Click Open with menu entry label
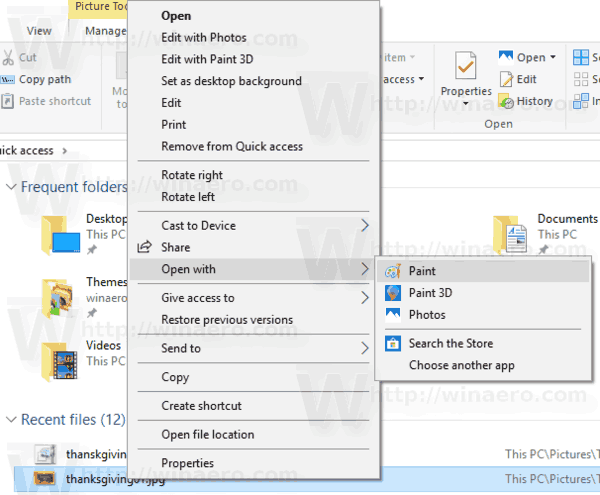 (188, 269)
